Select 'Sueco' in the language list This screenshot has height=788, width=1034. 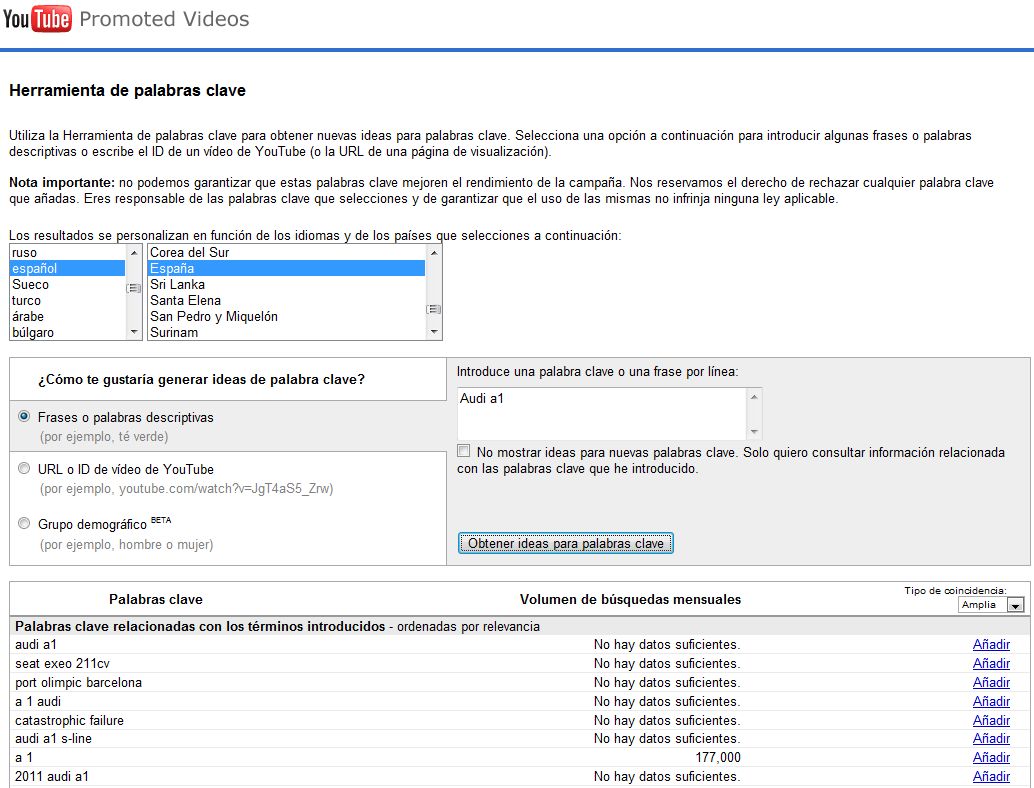tap(67, 284)
